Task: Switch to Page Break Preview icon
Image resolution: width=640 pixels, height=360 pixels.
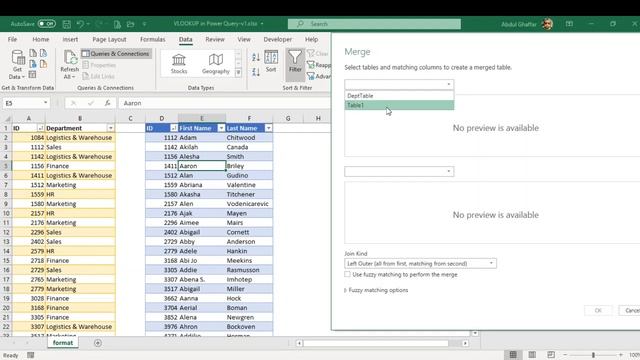Action: (551, 355)
